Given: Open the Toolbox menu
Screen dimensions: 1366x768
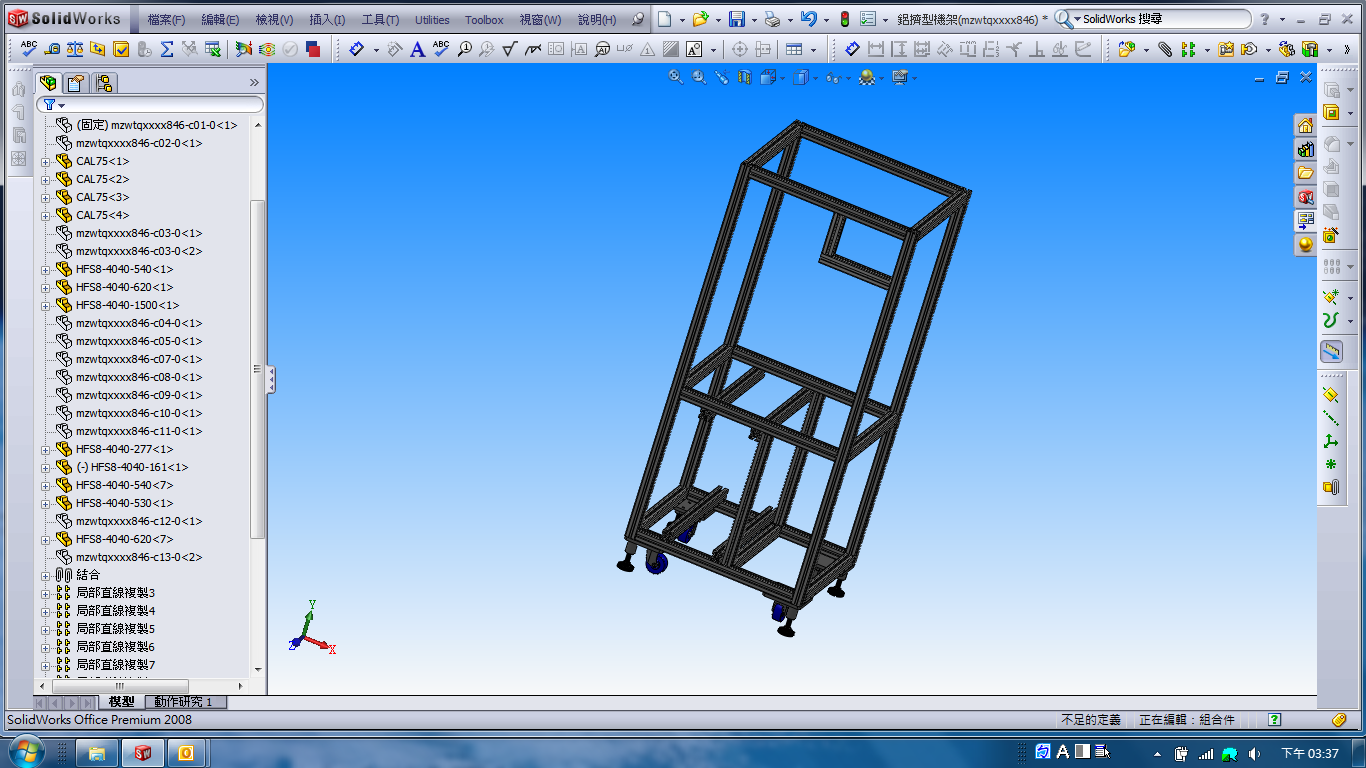Looking at the screenshot, I should tap(484, 20).
